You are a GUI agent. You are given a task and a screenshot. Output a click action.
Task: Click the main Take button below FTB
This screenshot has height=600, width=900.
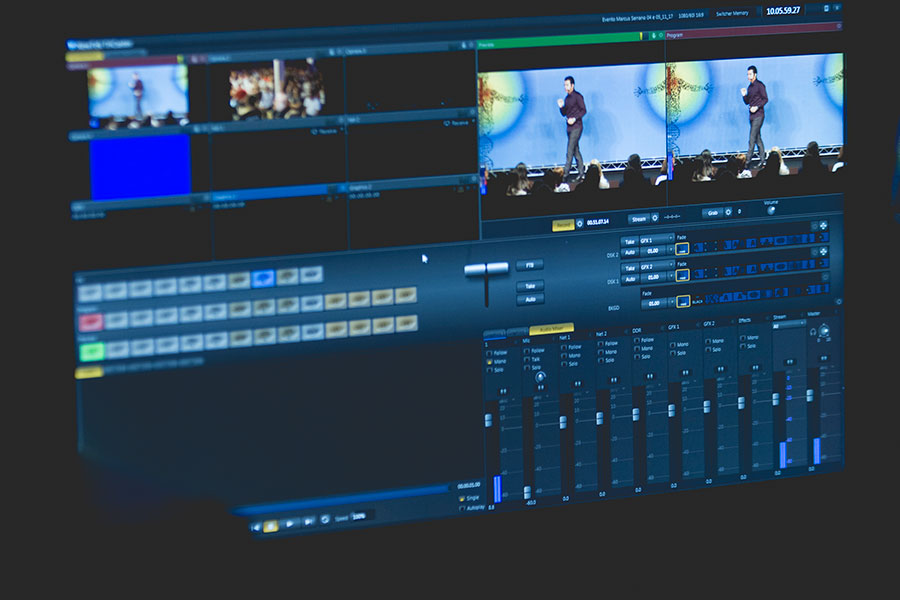[530, 286]
